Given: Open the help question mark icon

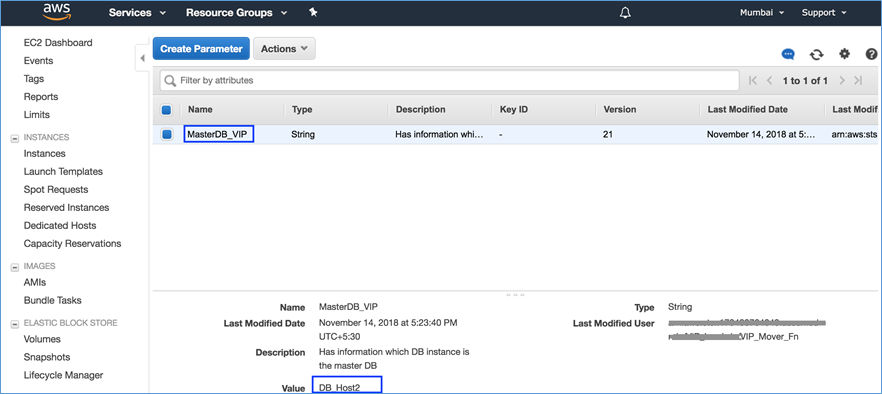Looking at the screenshot, I should 872,54.
